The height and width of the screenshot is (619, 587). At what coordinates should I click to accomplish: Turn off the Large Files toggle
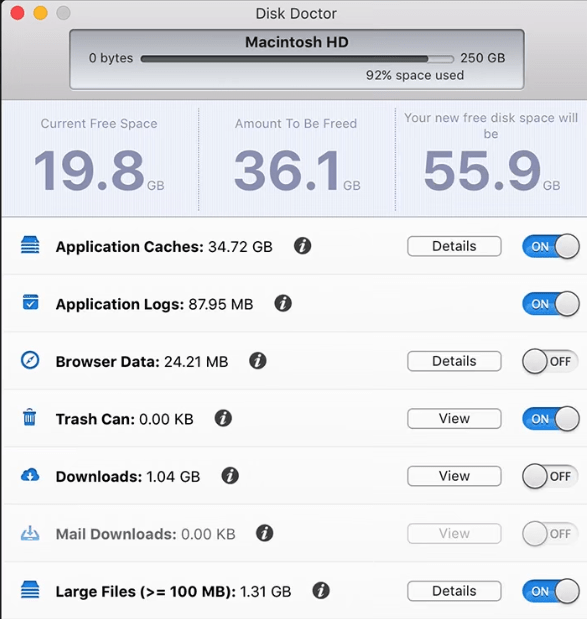point(551,591)
